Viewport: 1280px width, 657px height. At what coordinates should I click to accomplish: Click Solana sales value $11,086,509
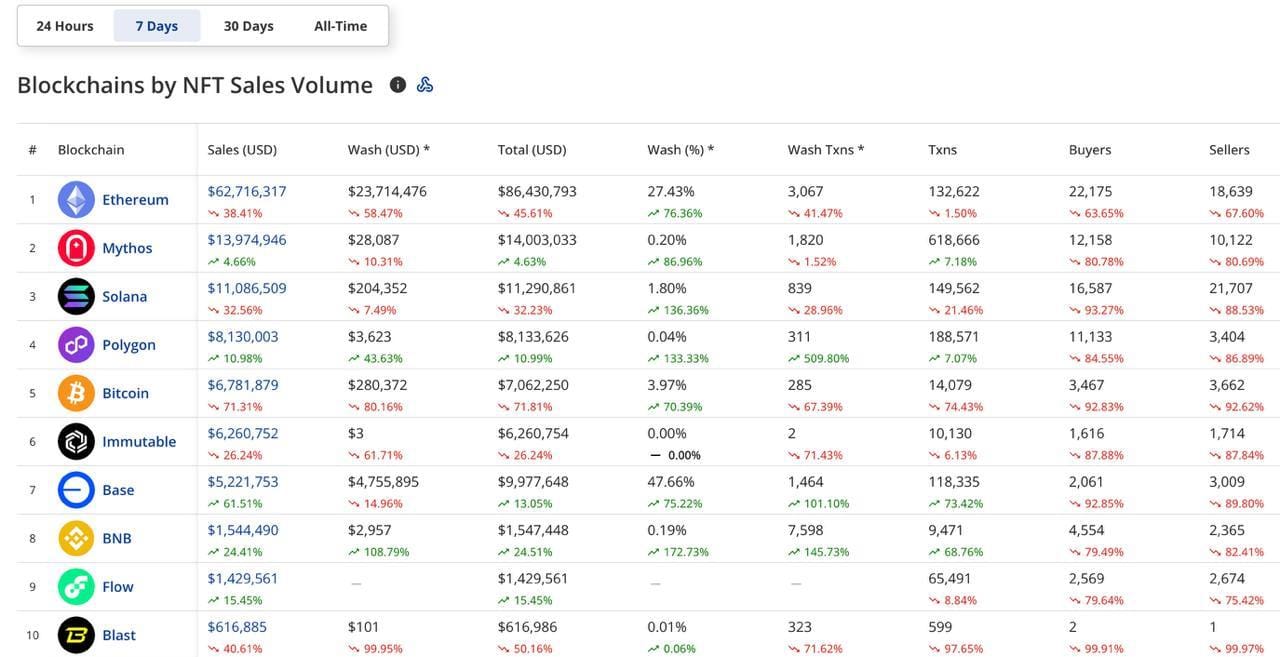[x=247, y=288]
